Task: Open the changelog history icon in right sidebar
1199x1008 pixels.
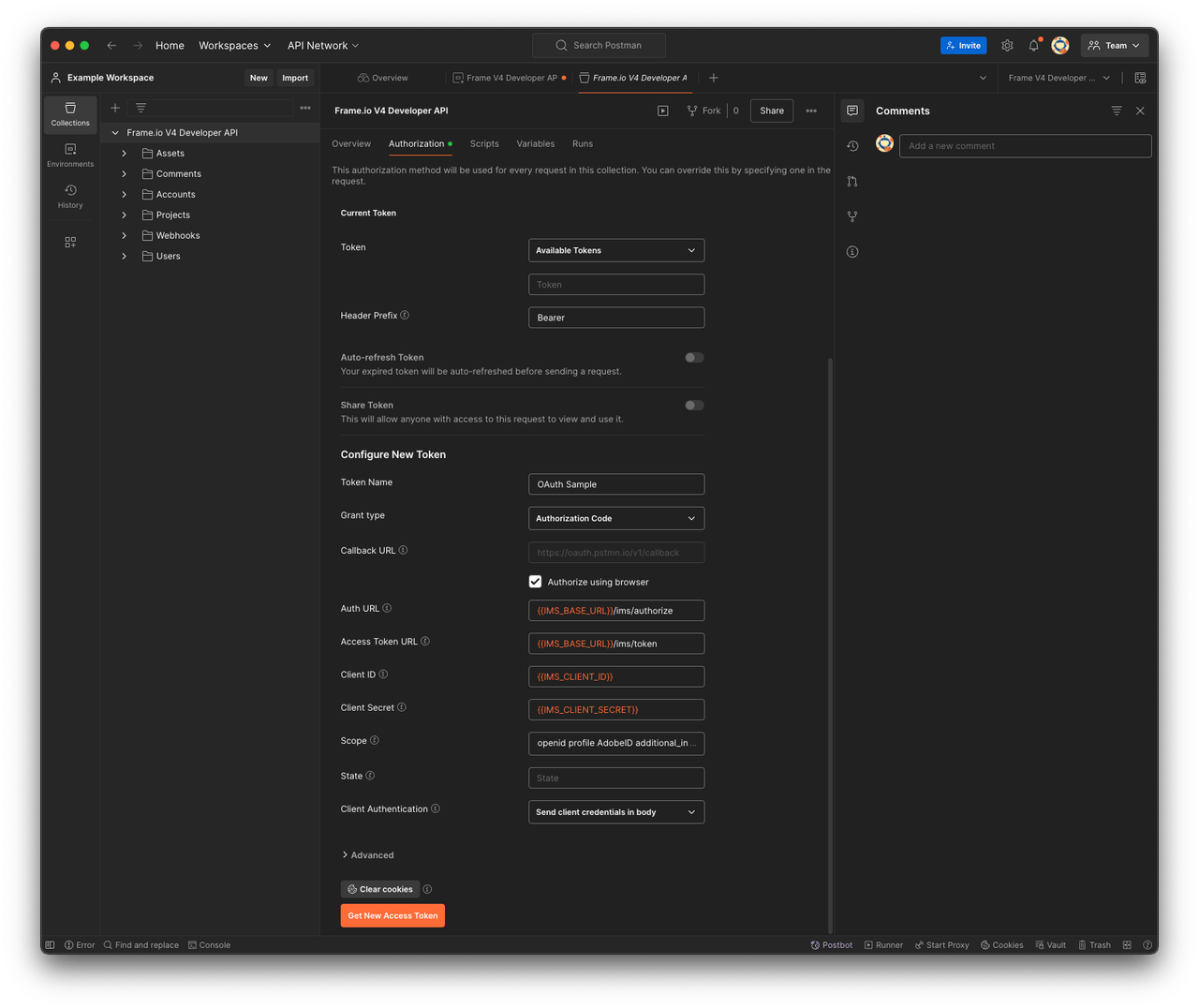Action: (852, 146)
